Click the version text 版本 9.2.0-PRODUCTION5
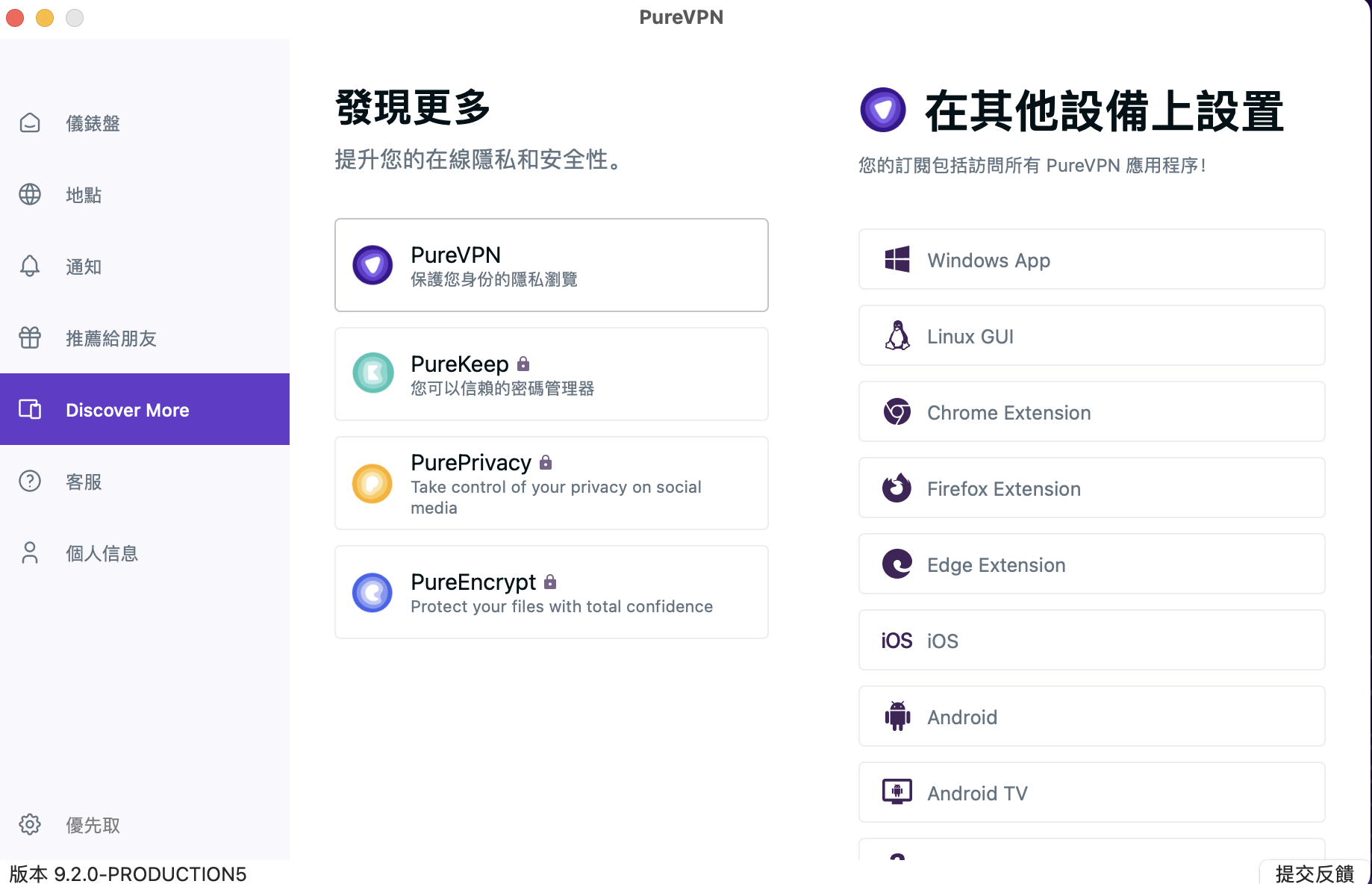Viewport: 1372px width, 884px height. pos(128,874)
